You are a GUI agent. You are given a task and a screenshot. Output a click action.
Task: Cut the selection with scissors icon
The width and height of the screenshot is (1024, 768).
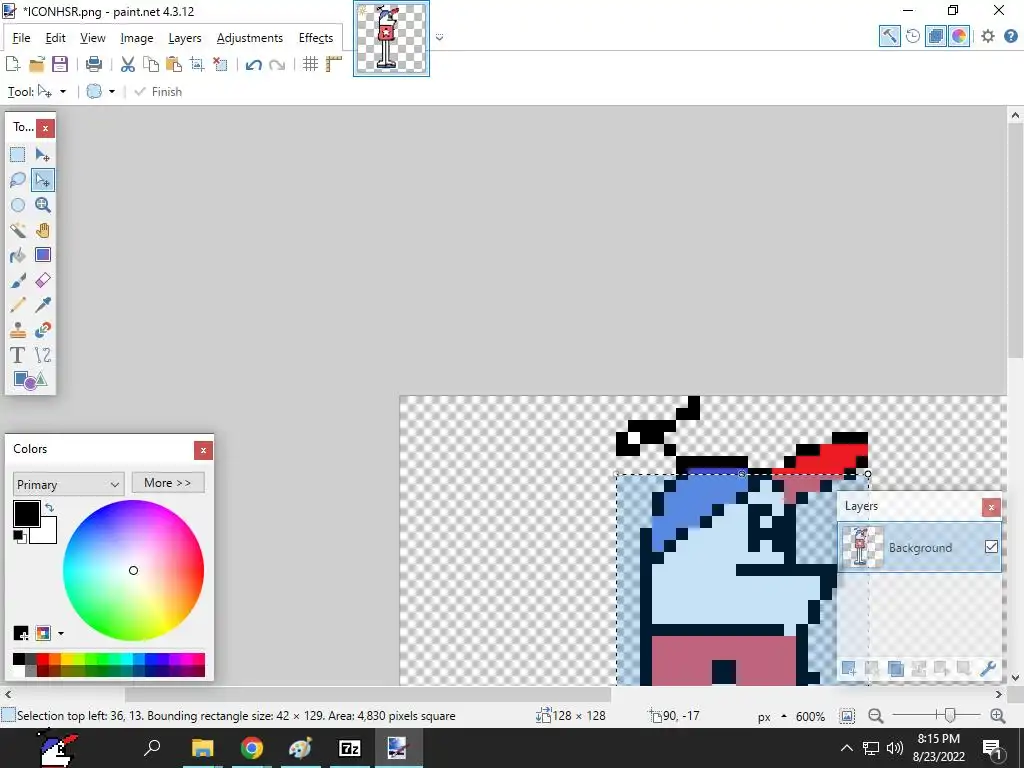[128, 64]
